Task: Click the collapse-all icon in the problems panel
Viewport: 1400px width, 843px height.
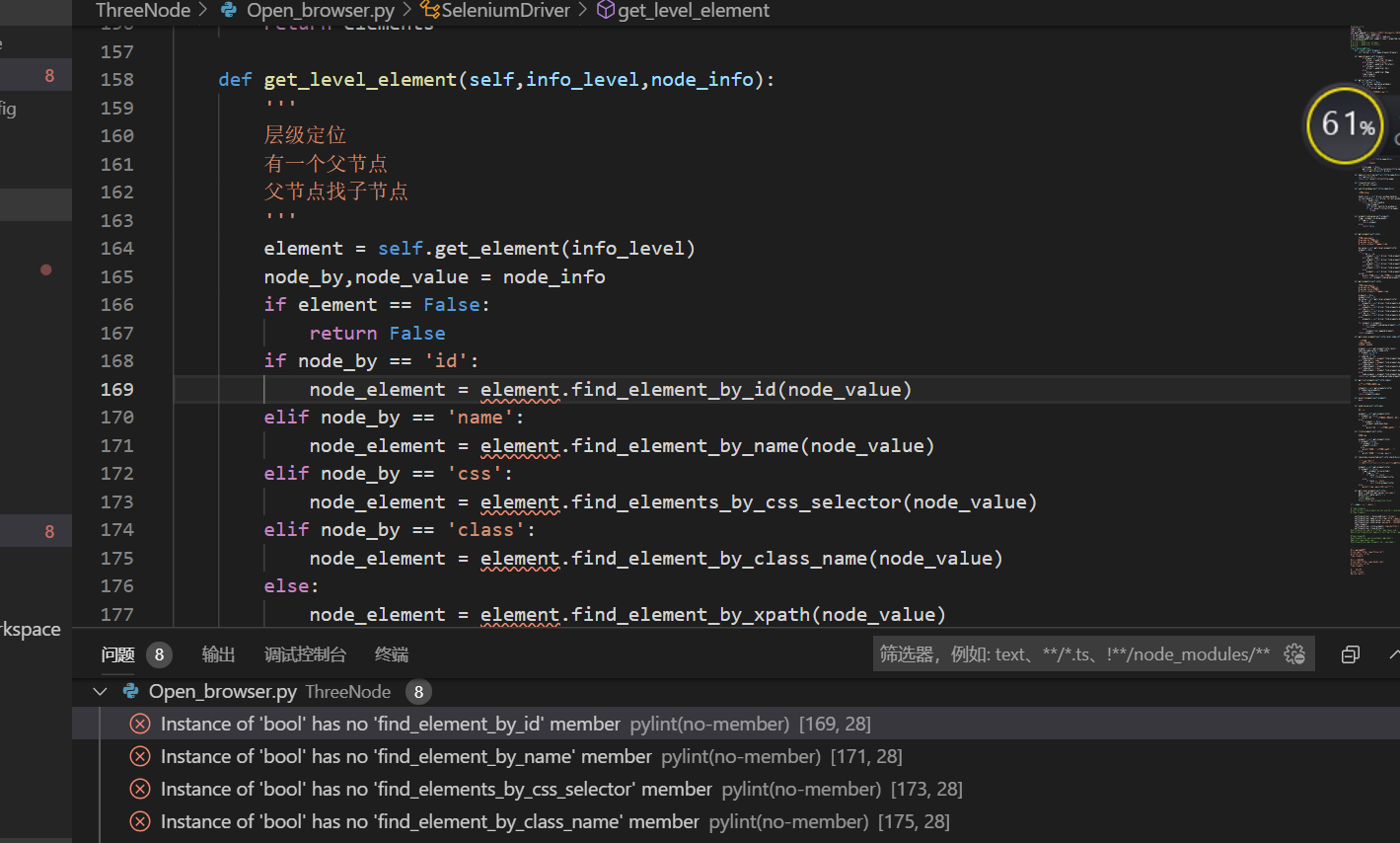Action: pyautogui.click(x=1351, y=653)
